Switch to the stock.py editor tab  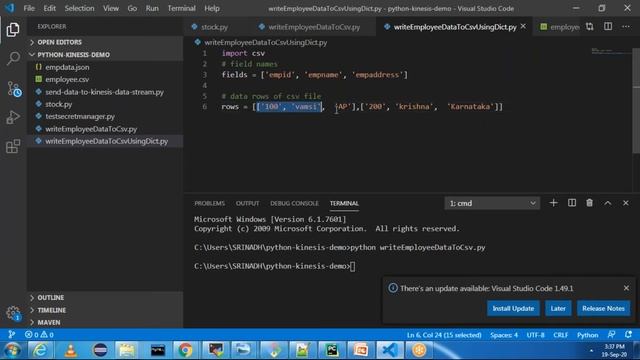click(x=214, y=27)
